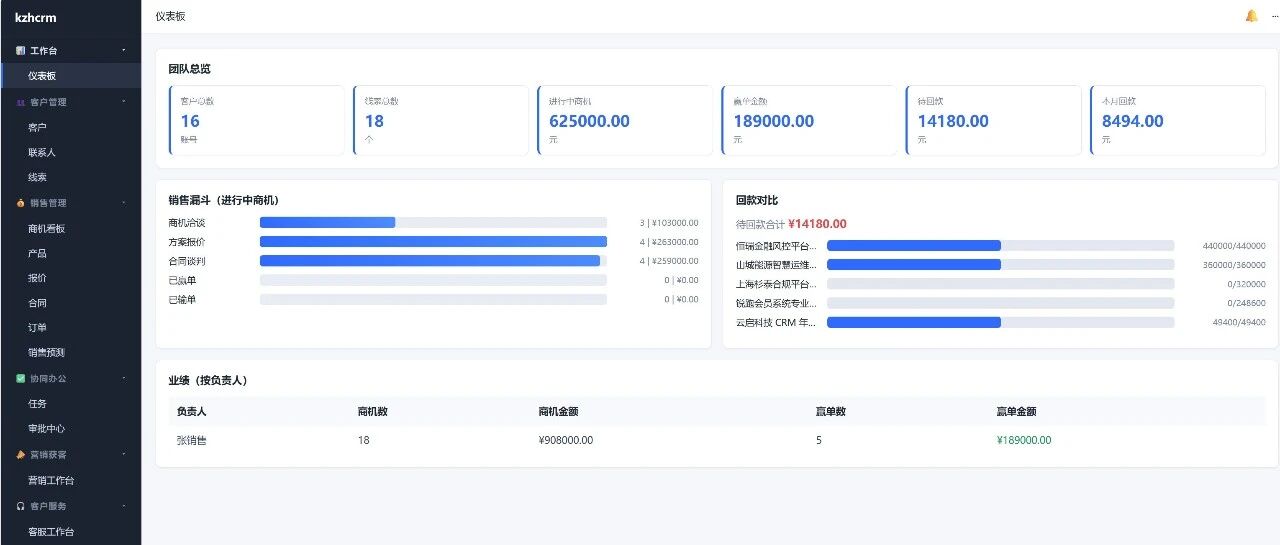This screenshot has height=545, width=1280.
Task: Click the 3 | ¥103000.00 funnel value
Action: 669,223
